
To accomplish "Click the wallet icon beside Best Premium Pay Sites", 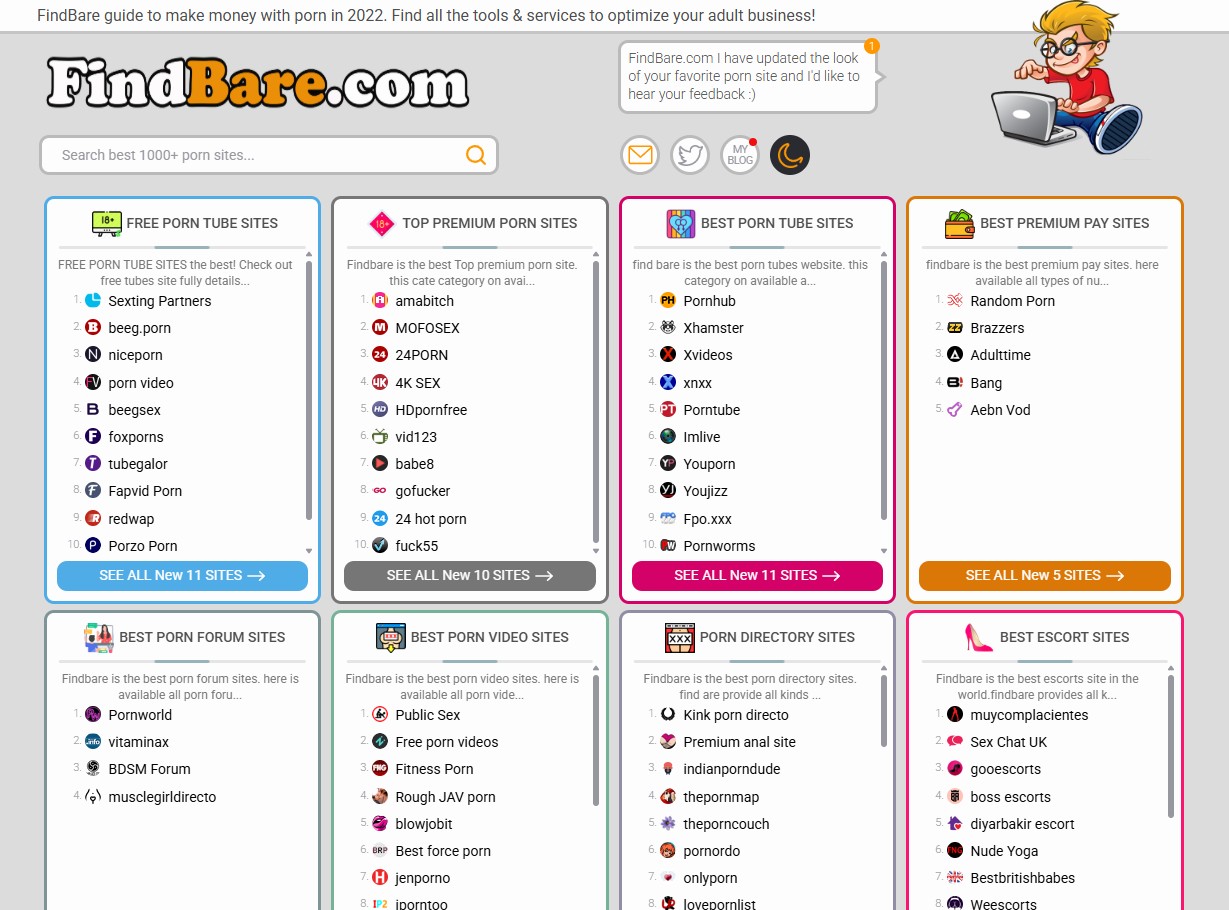I will tap(959, 223).
